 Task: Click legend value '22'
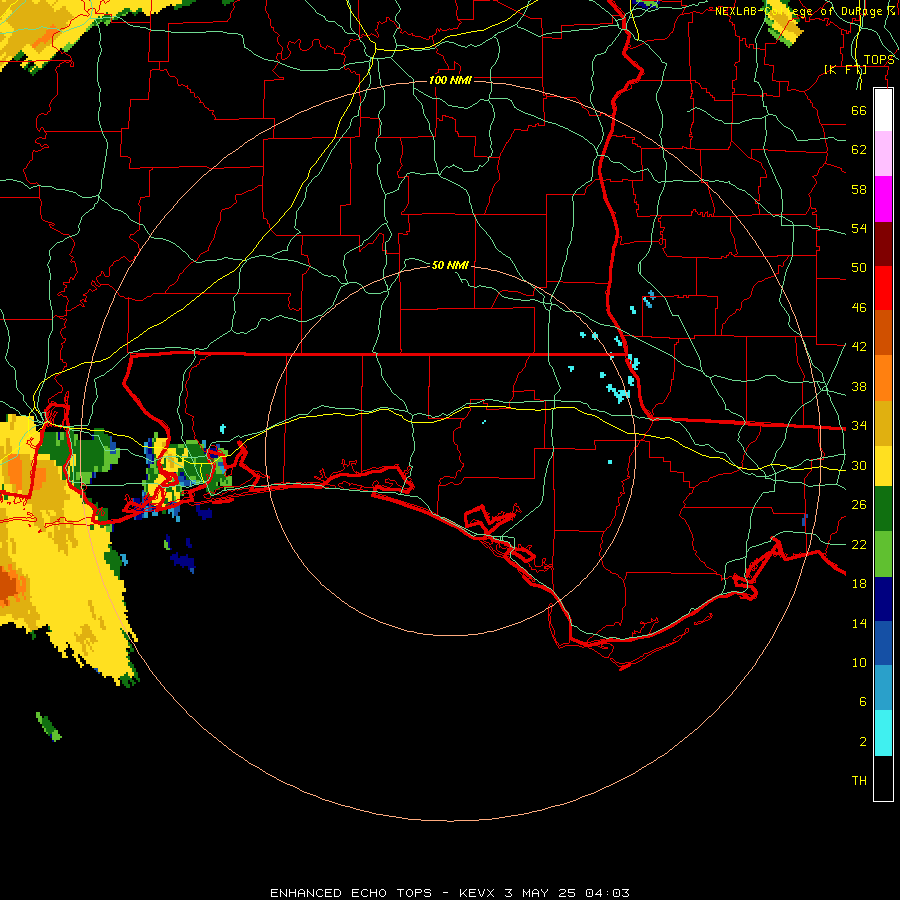click(859, 544)
